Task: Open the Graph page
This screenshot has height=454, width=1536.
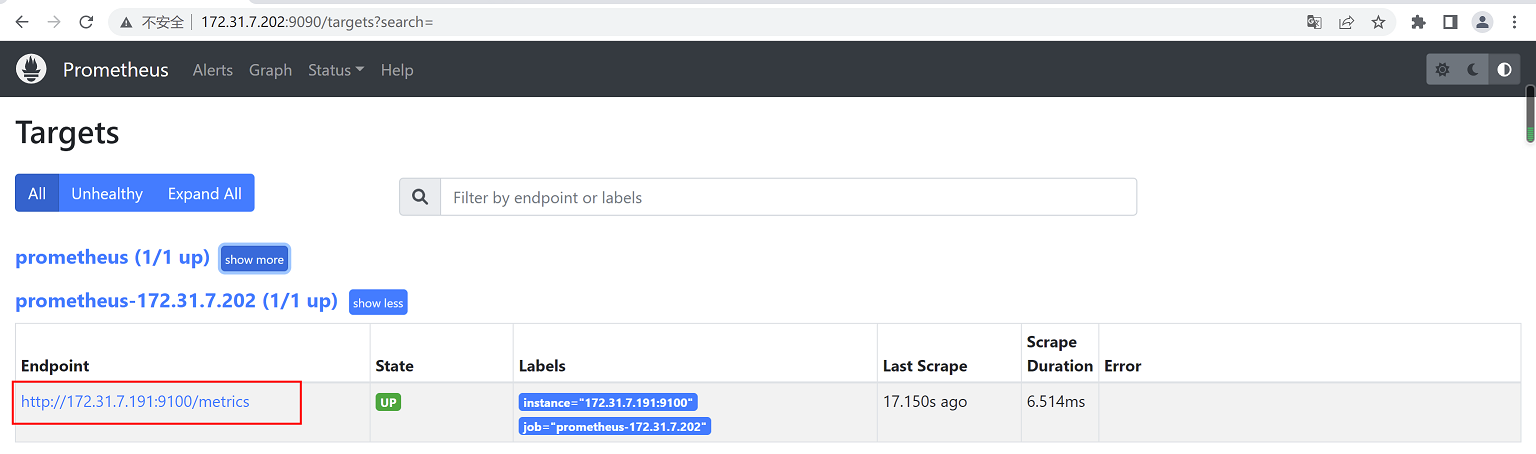Action: [270, 70]
